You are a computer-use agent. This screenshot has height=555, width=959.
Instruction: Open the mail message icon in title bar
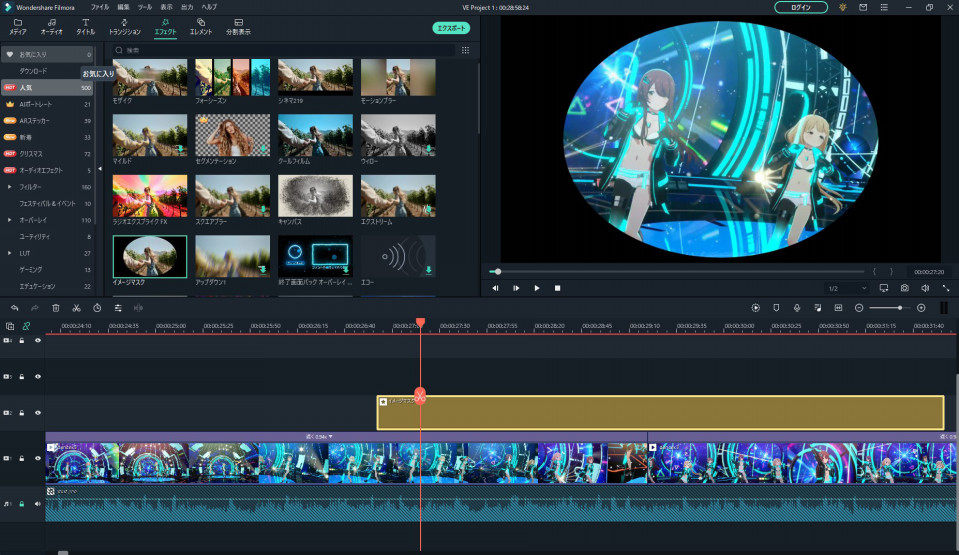[863, 7]
